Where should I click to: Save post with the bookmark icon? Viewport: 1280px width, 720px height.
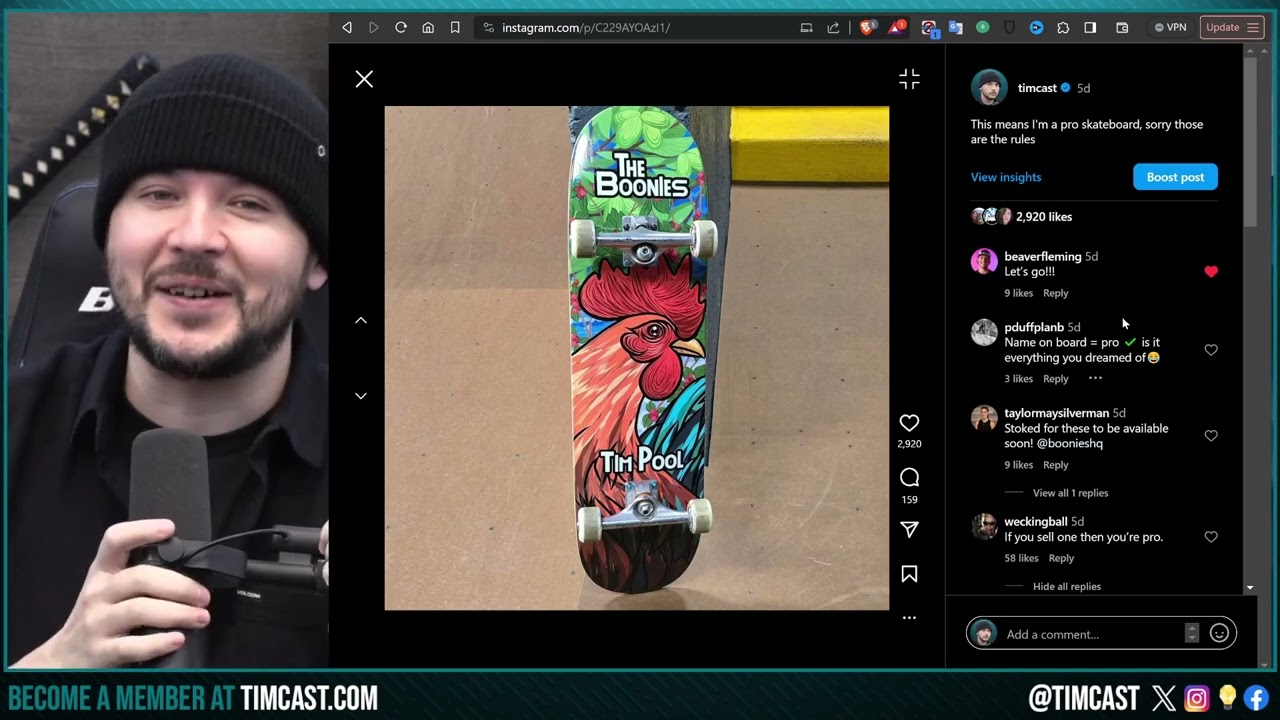[909, 574]
